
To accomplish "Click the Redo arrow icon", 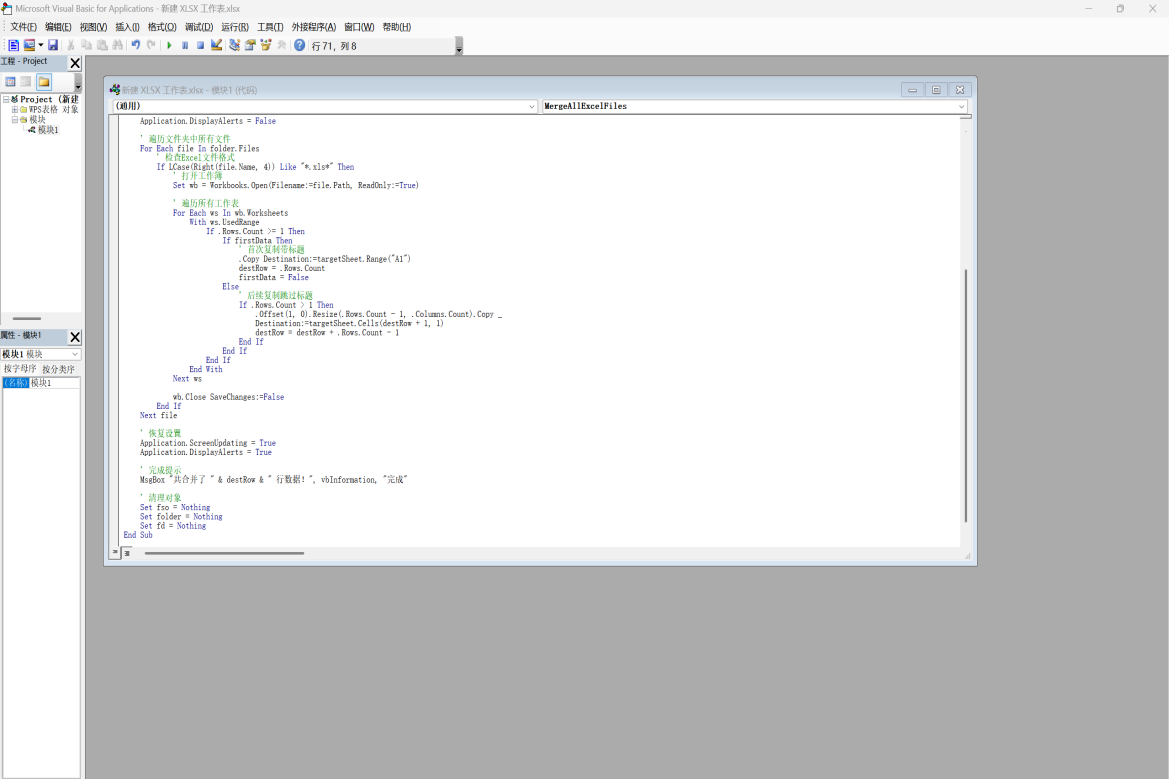I will 151,45.
